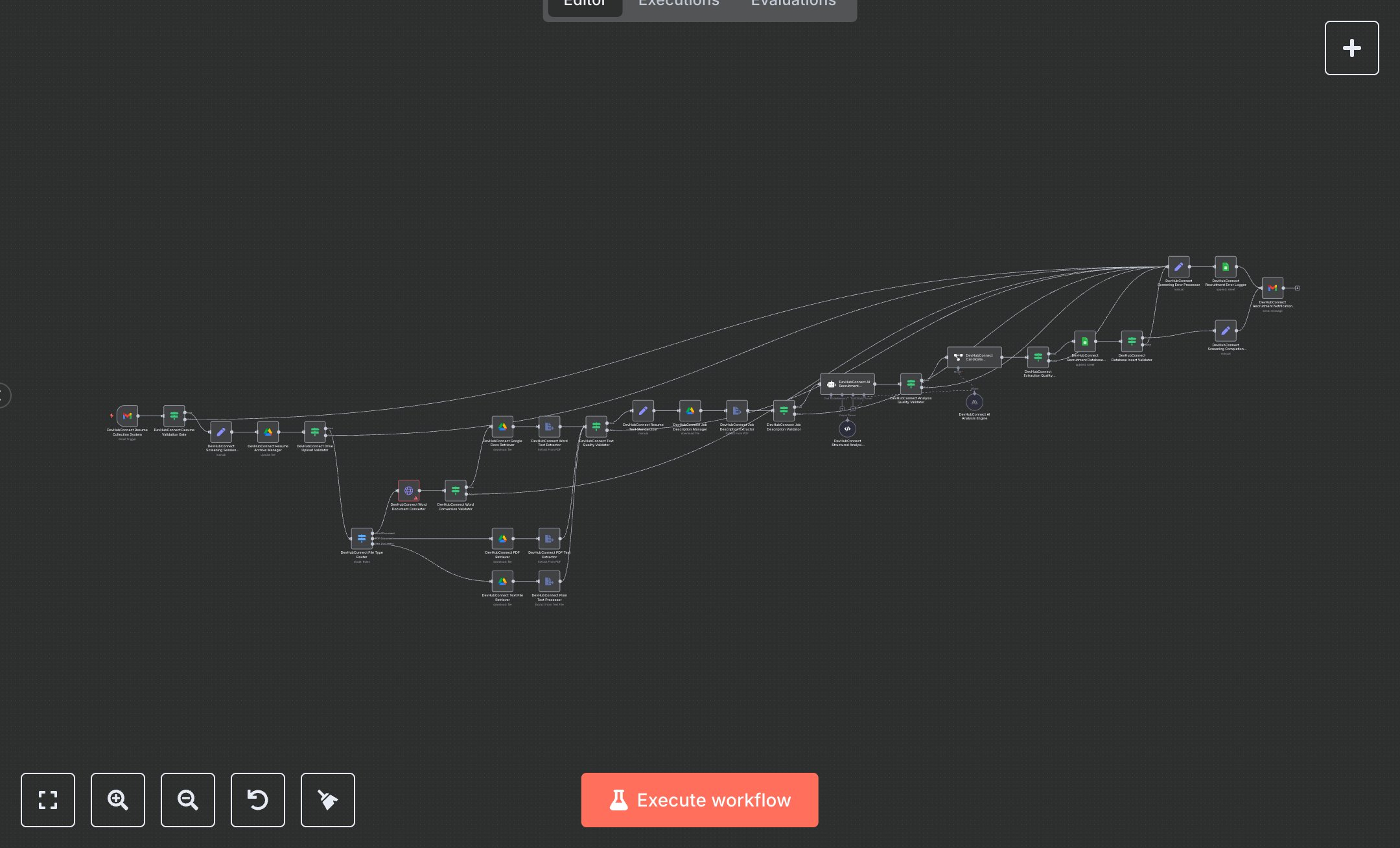
Task: Click the Gmail trigger Resume Collection System node
Action: click(127, 416)
